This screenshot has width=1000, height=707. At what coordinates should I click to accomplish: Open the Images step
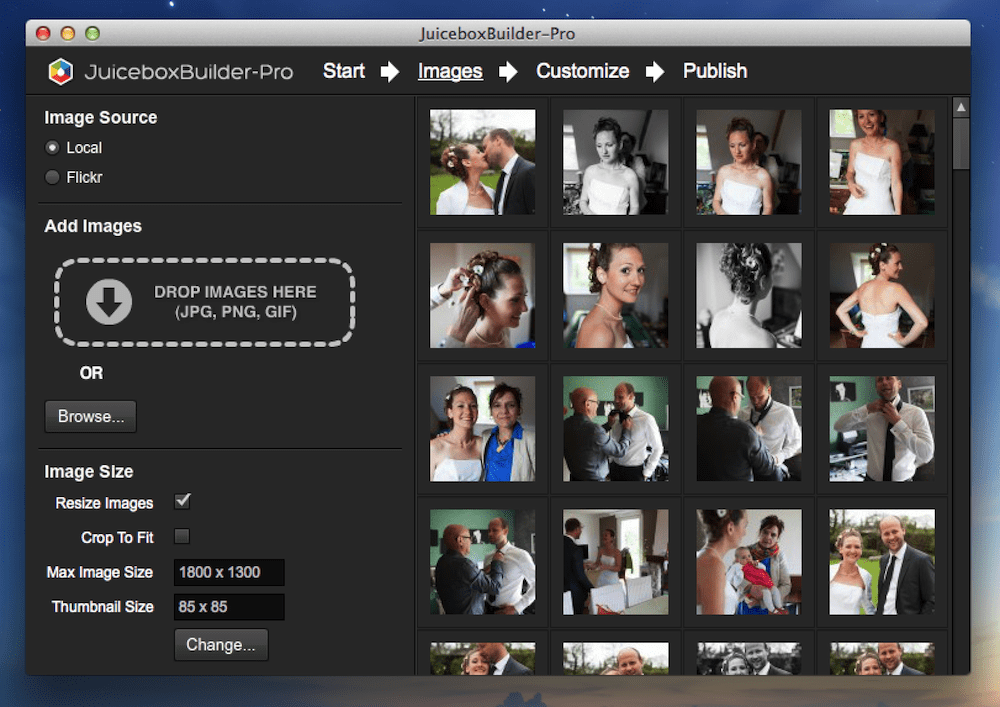[x=450, y=71]
